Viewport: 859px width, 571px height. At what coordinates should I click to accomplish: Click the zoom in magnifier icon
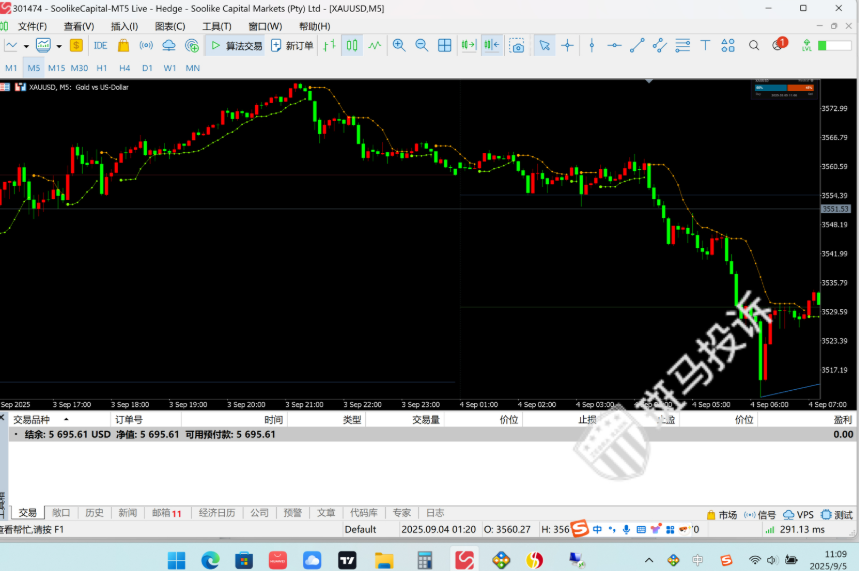(399, 45)
